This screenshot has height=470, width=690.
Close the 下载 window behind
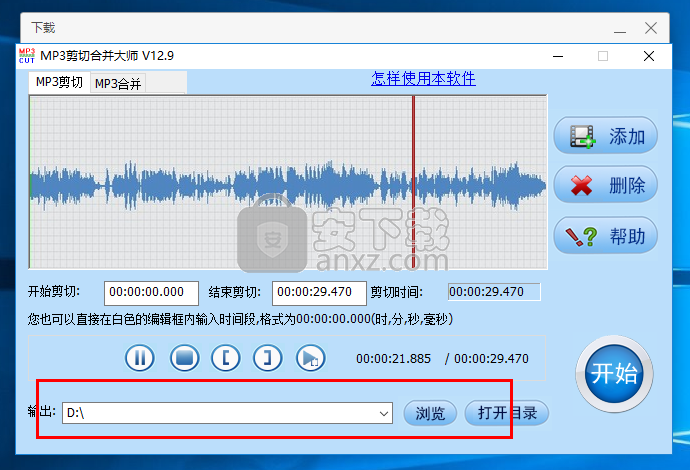click(x=651, y=28)
